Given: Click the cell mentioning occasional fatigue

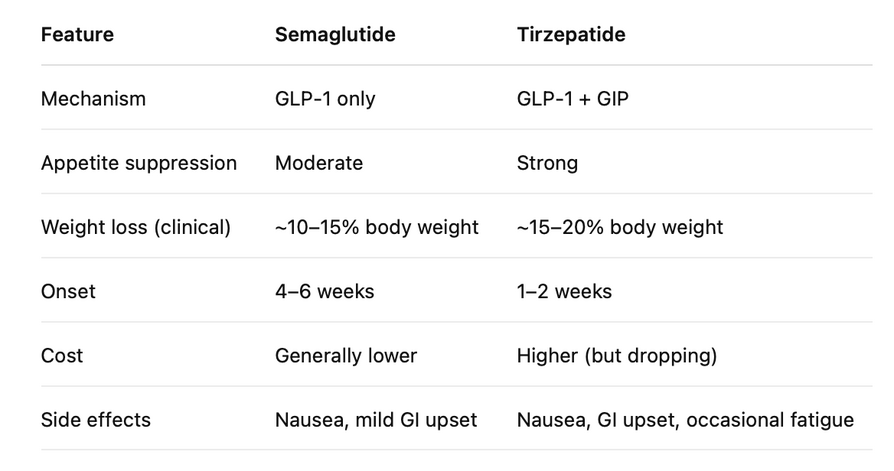Looking at the screenshot, I should [x=685, y=420].
